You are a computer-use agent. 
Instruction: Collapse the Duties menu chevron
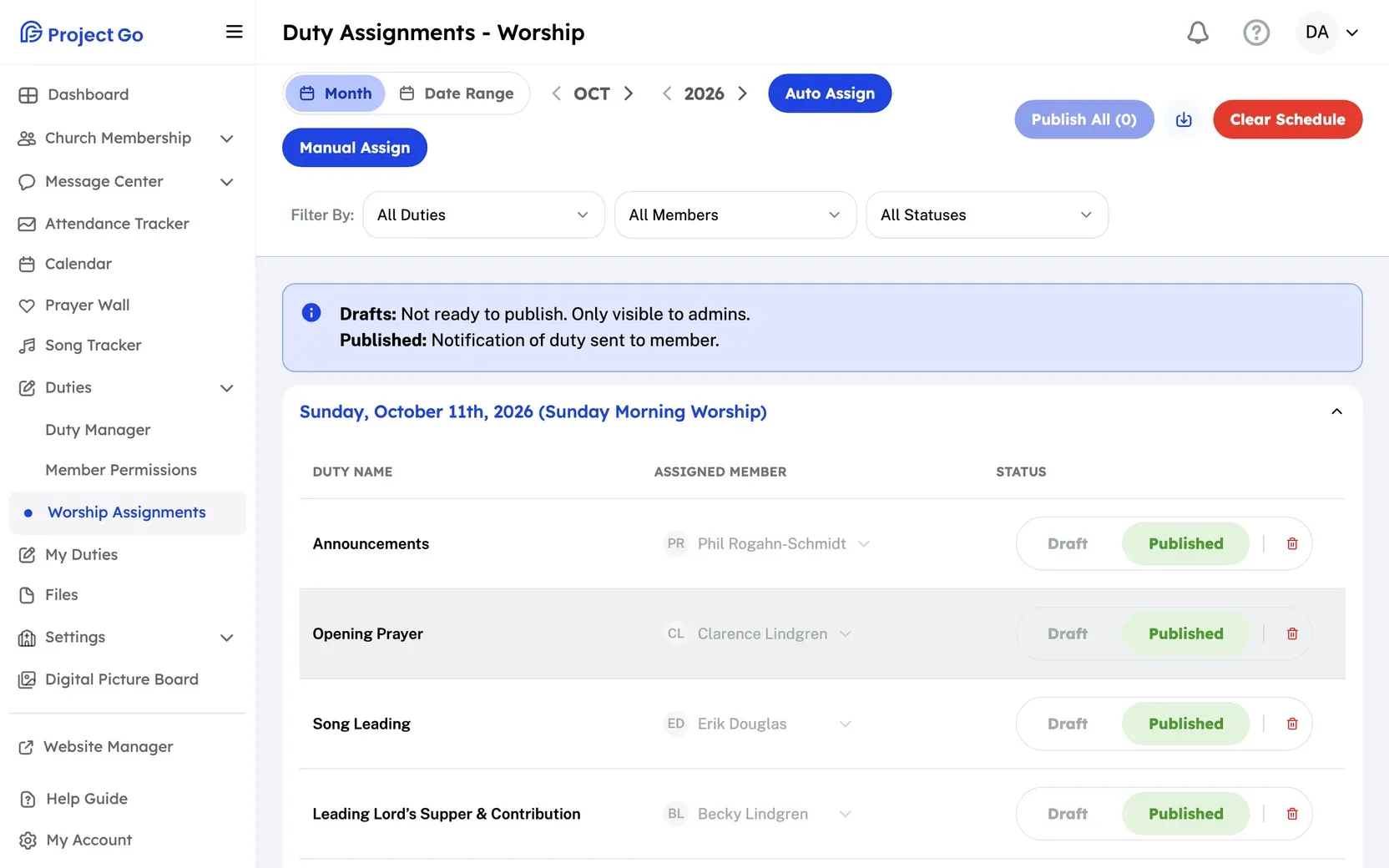pyautogui.click(x=226, y=388)
